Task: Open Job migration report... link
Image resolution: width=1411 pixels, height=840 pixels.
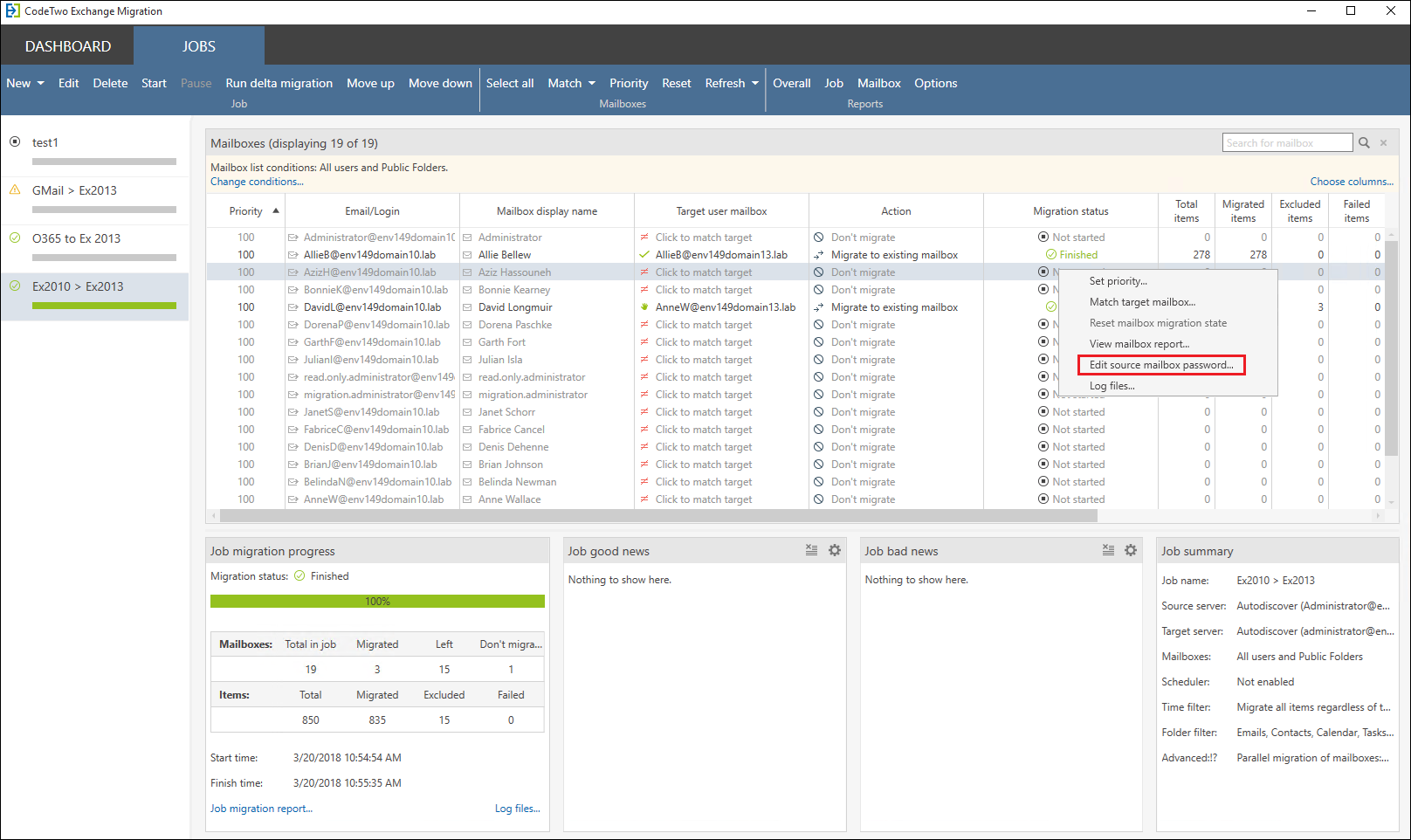Action: point(261,809)
